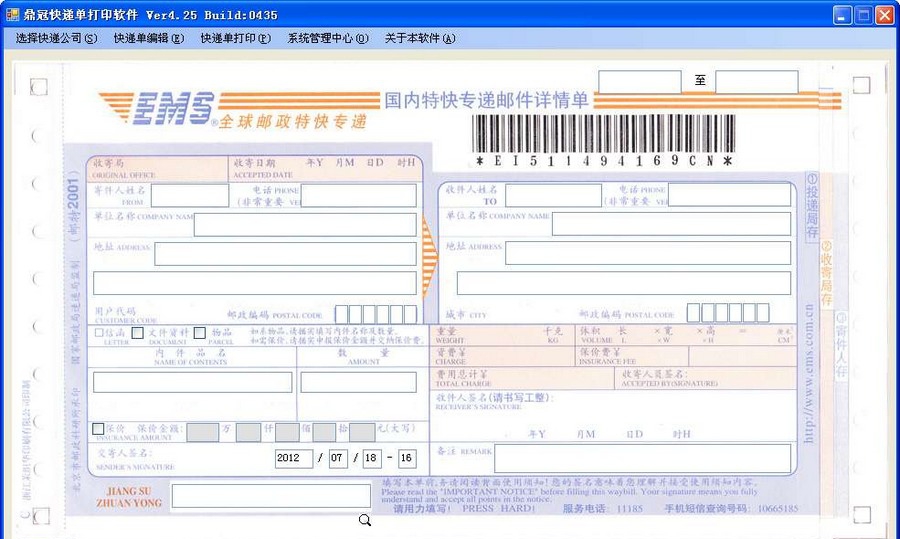
Task: Click the 数量 amount field
Action: tap(359, 383)
